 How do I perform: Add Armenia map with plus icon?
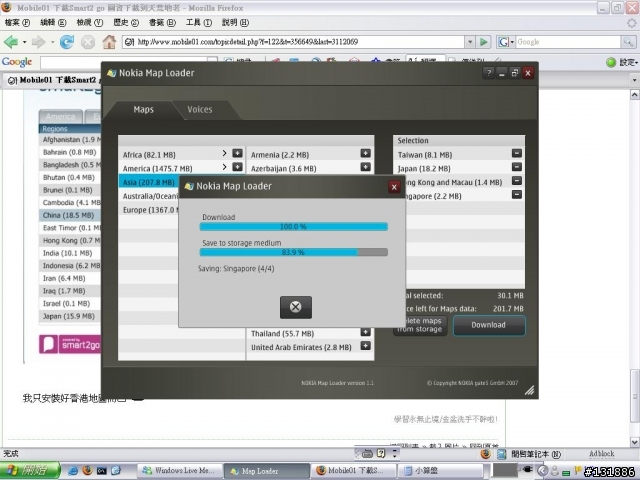[x=365, y=153]
